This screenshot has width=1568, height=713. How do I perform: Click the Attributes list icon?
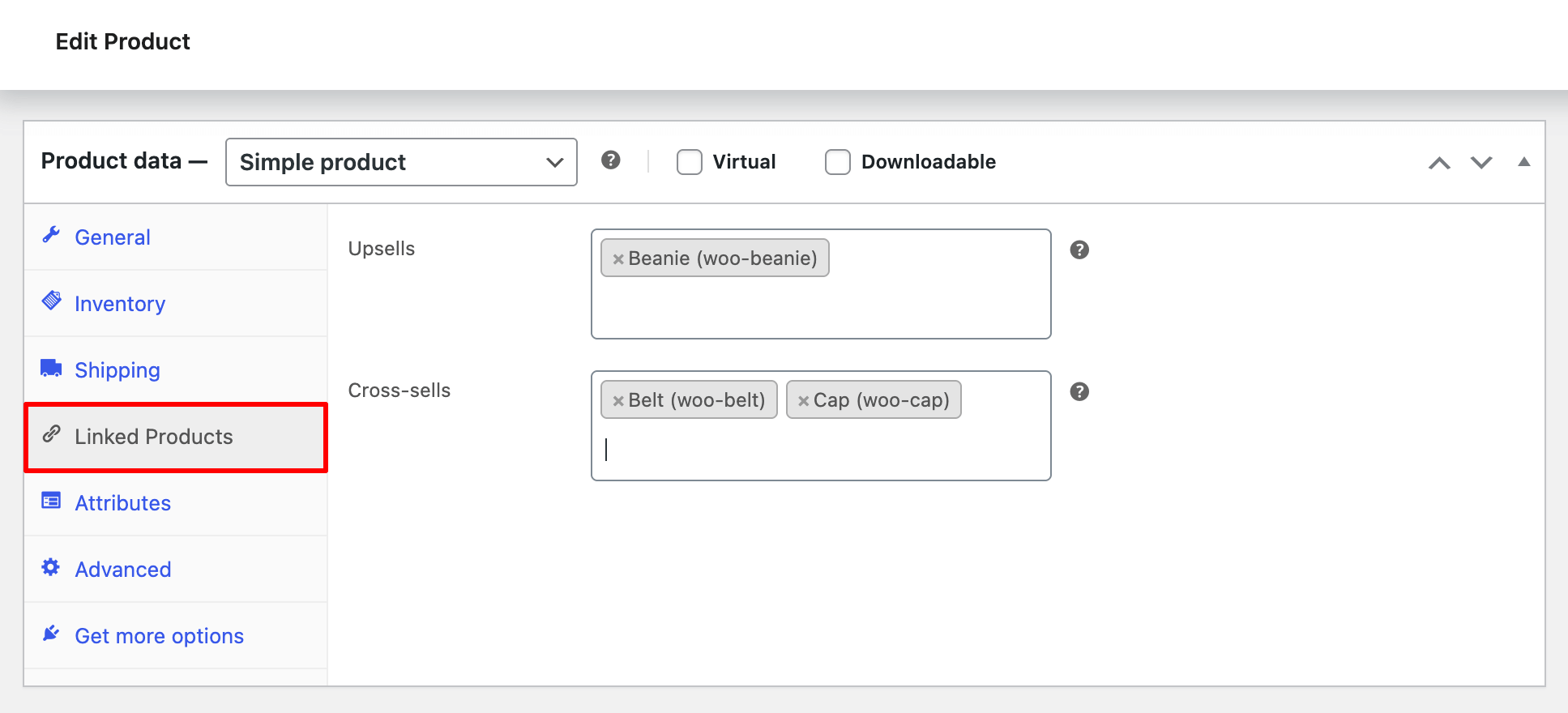click(x=52, y=501)
